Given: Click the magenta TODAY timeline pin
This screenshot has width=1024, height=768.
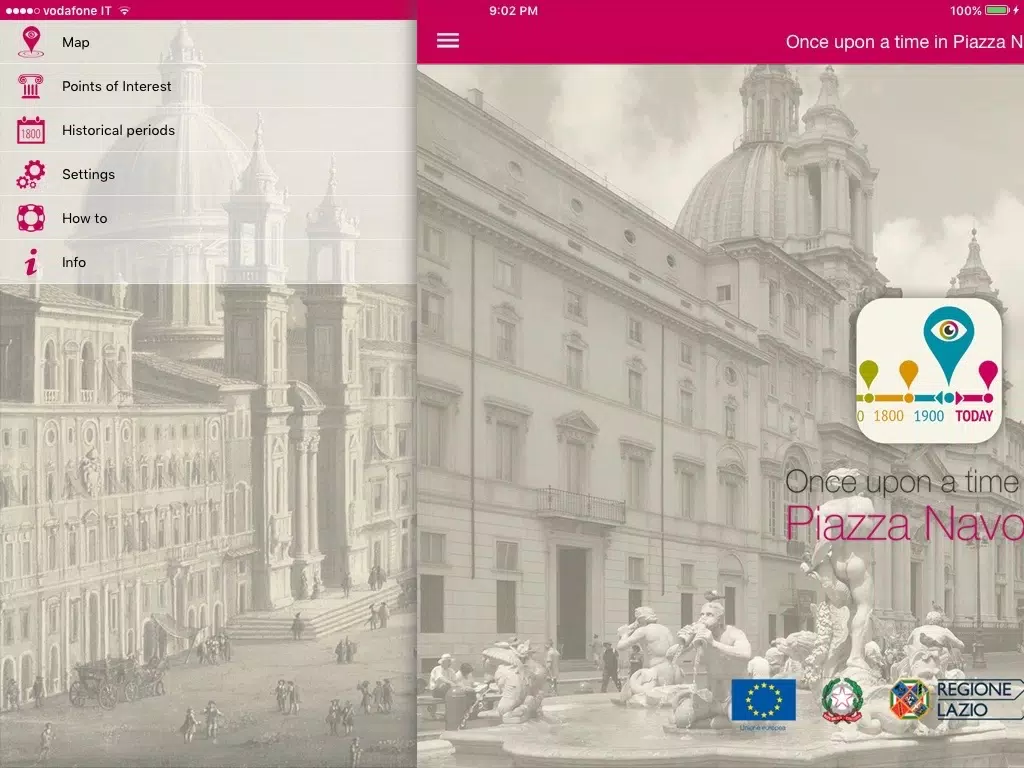Looking at the screenshot, I should tap(988, 376).
